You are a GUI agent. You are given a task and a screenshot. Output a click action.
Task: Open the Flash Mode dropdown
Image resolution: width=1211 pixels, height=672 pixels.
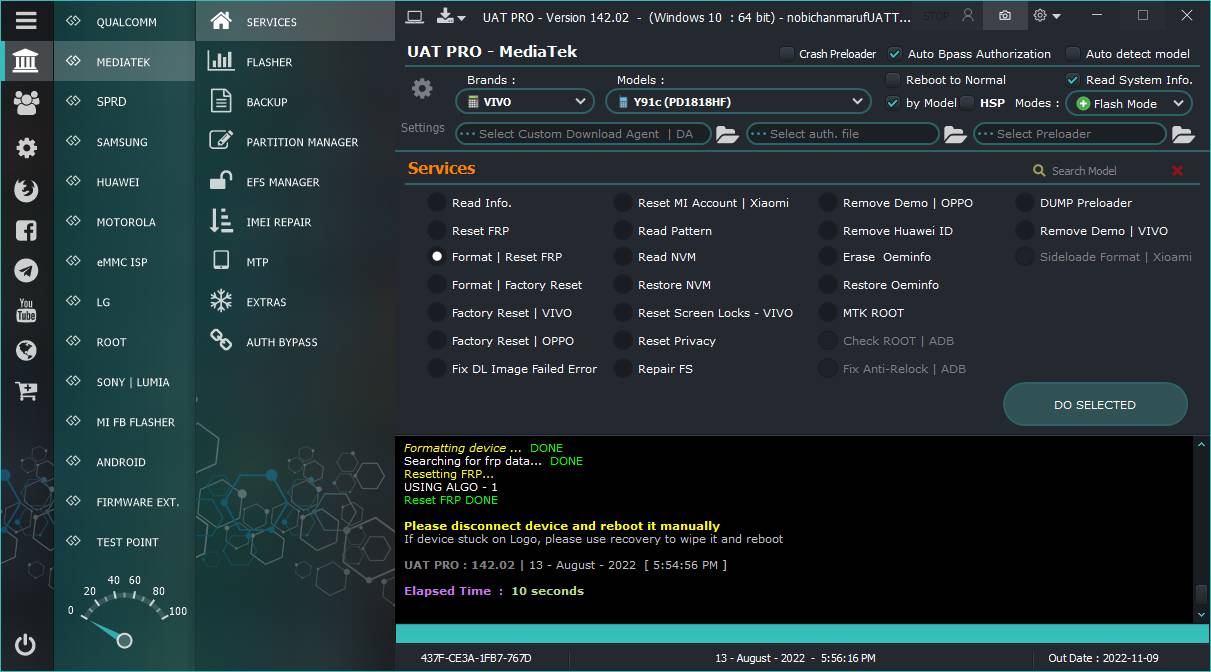1129,103
